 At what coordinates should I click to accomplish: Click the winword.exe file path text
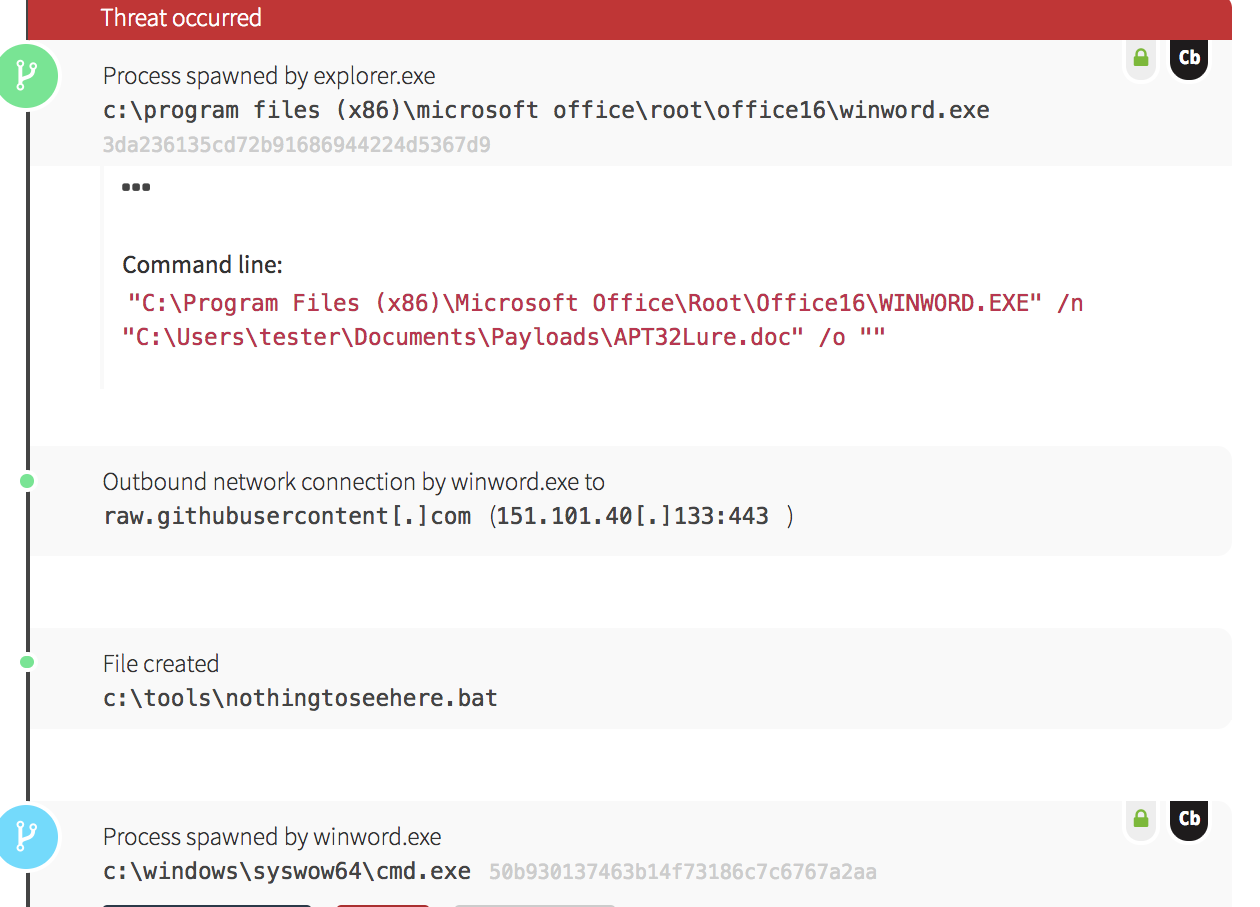[x=546, y=110]
